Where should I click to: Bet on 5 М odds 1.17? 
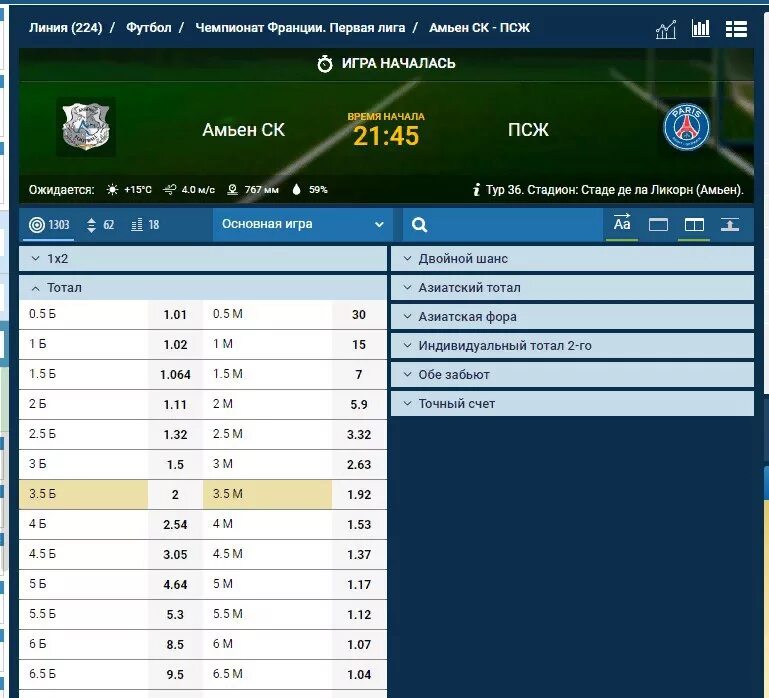(x=359, y=584)
